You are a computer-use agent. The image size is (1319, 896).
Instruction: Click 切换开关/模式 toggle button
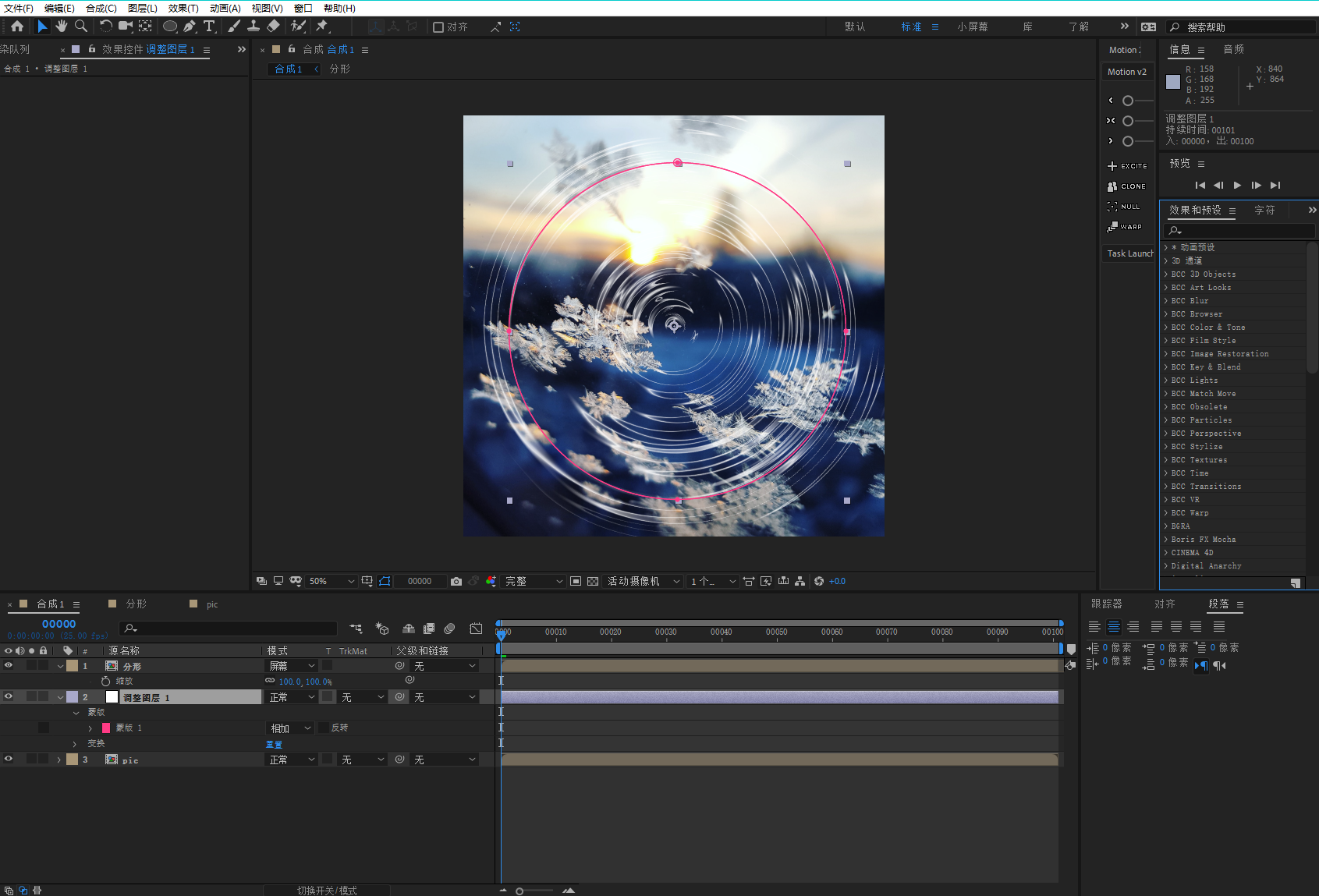click(327, 890)
